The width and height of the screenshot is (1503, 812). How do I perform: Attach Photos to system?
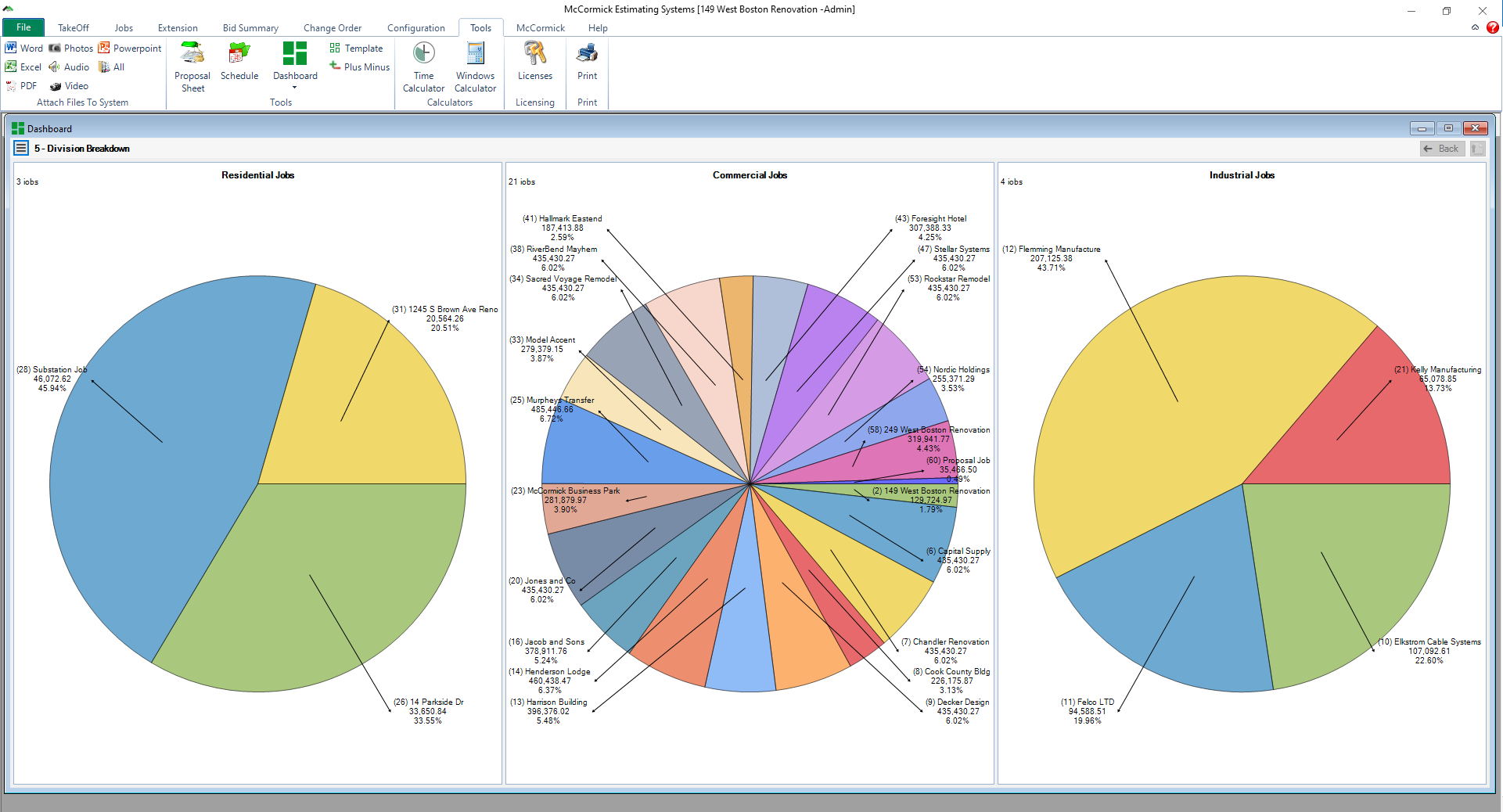(71, 48)
